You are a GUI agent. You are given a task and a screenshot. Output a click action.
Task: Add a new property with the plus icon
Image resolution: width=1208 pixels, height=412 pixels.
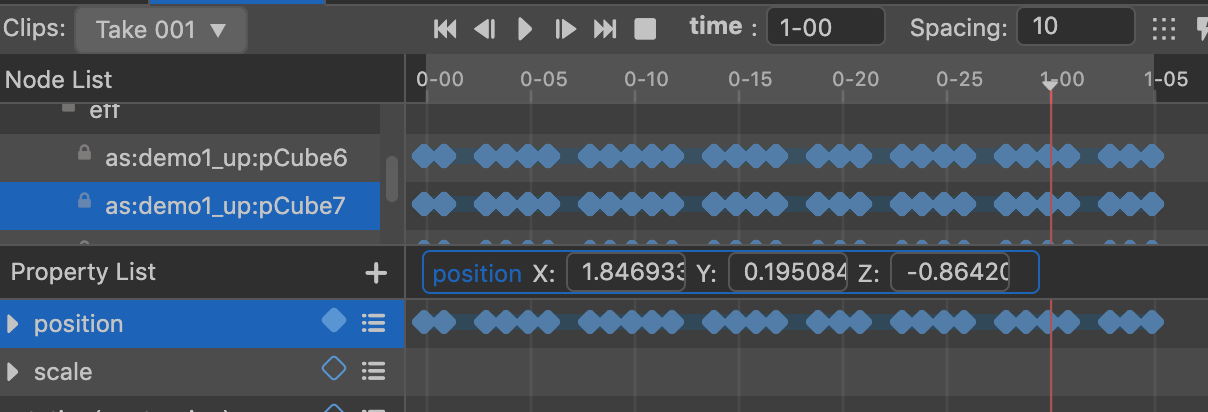[x=375, y=273]
